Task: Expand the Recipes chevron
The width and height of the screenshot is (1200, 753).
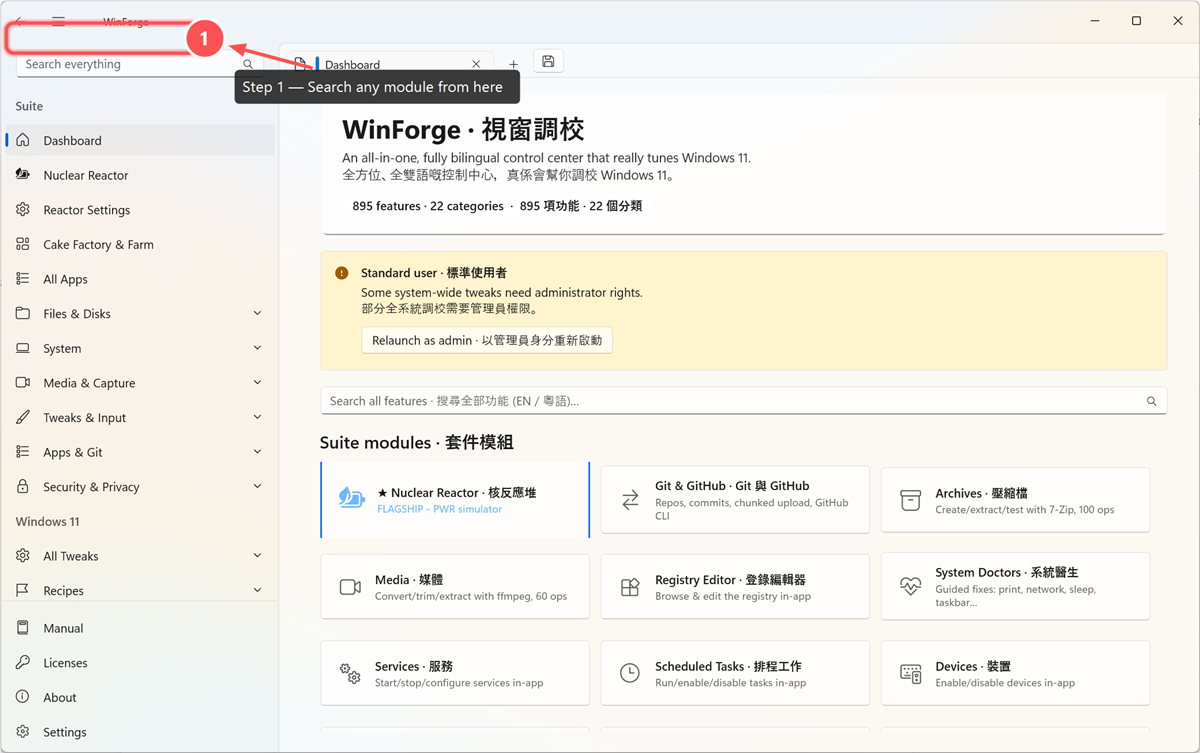Action: (257, 590)
